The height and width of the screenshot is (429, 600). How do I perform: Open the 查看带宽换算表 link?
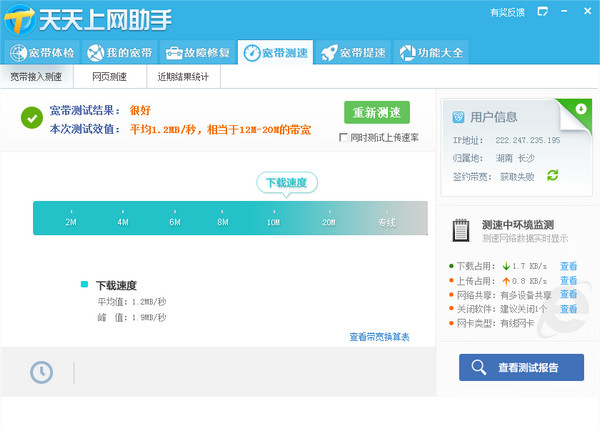(x=379, y=337)
